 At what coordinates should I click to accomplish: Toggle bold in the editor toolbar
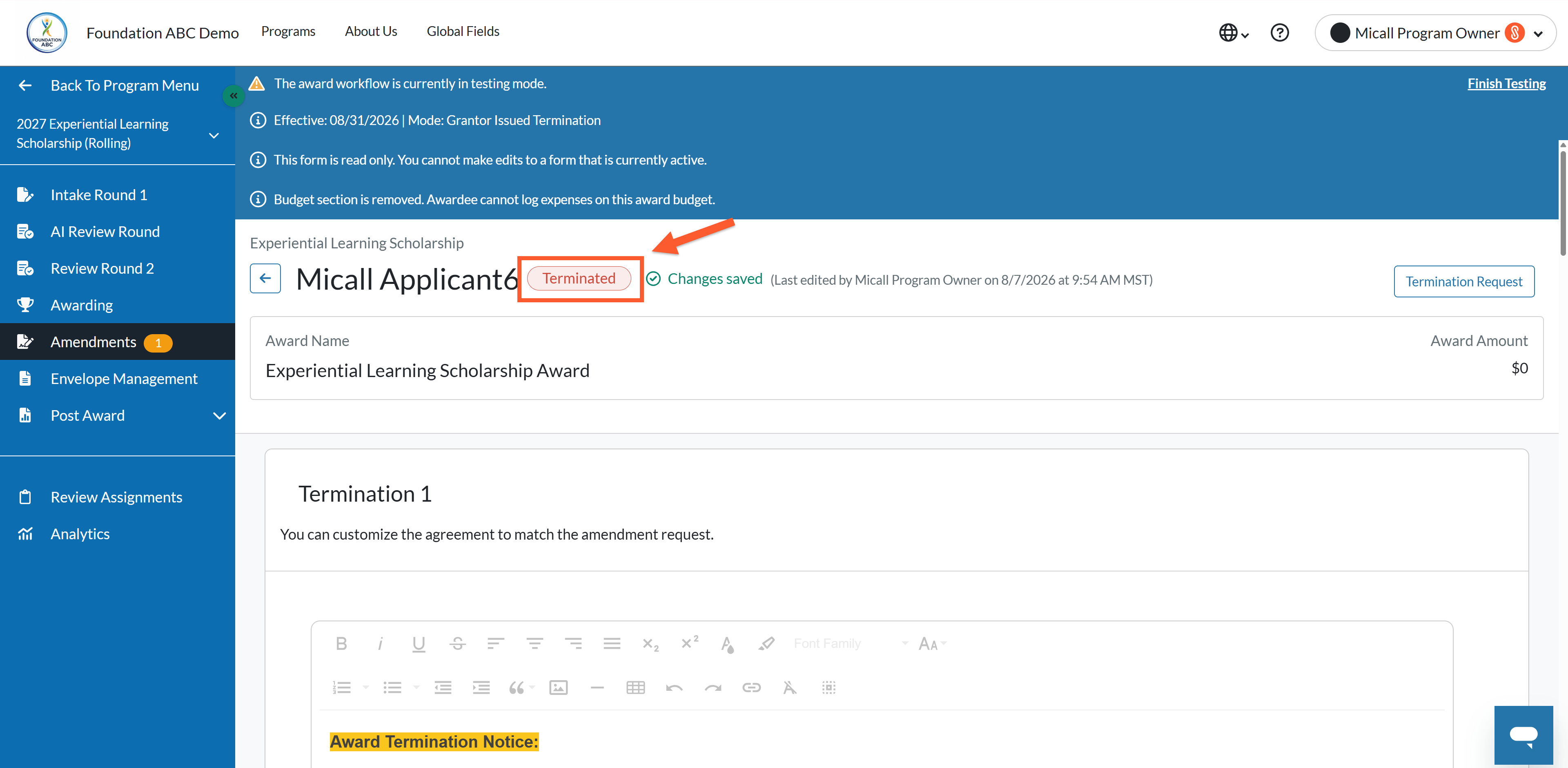[x=341, y=644]
